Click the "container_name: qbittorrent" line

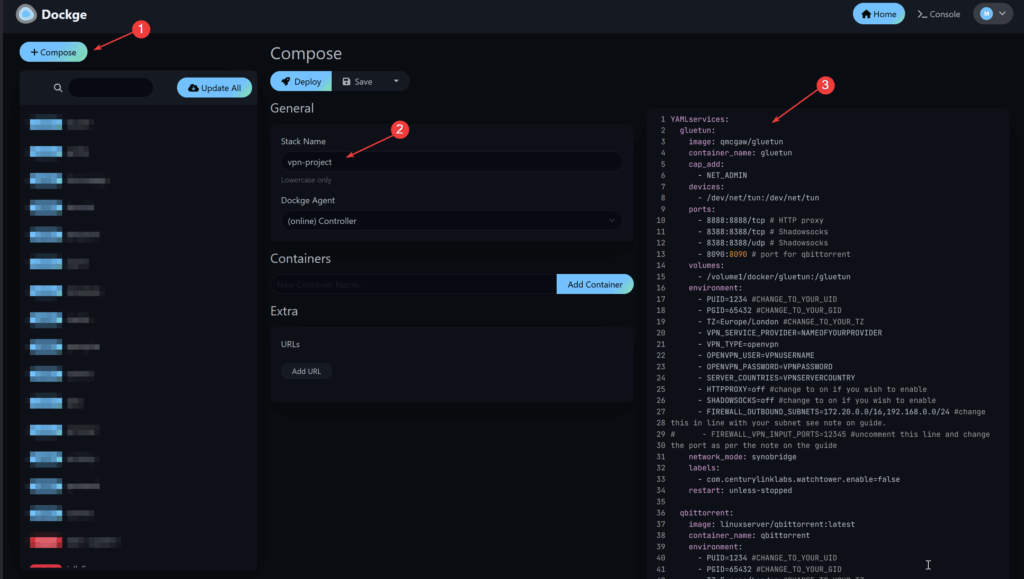[x=749, y=535]
